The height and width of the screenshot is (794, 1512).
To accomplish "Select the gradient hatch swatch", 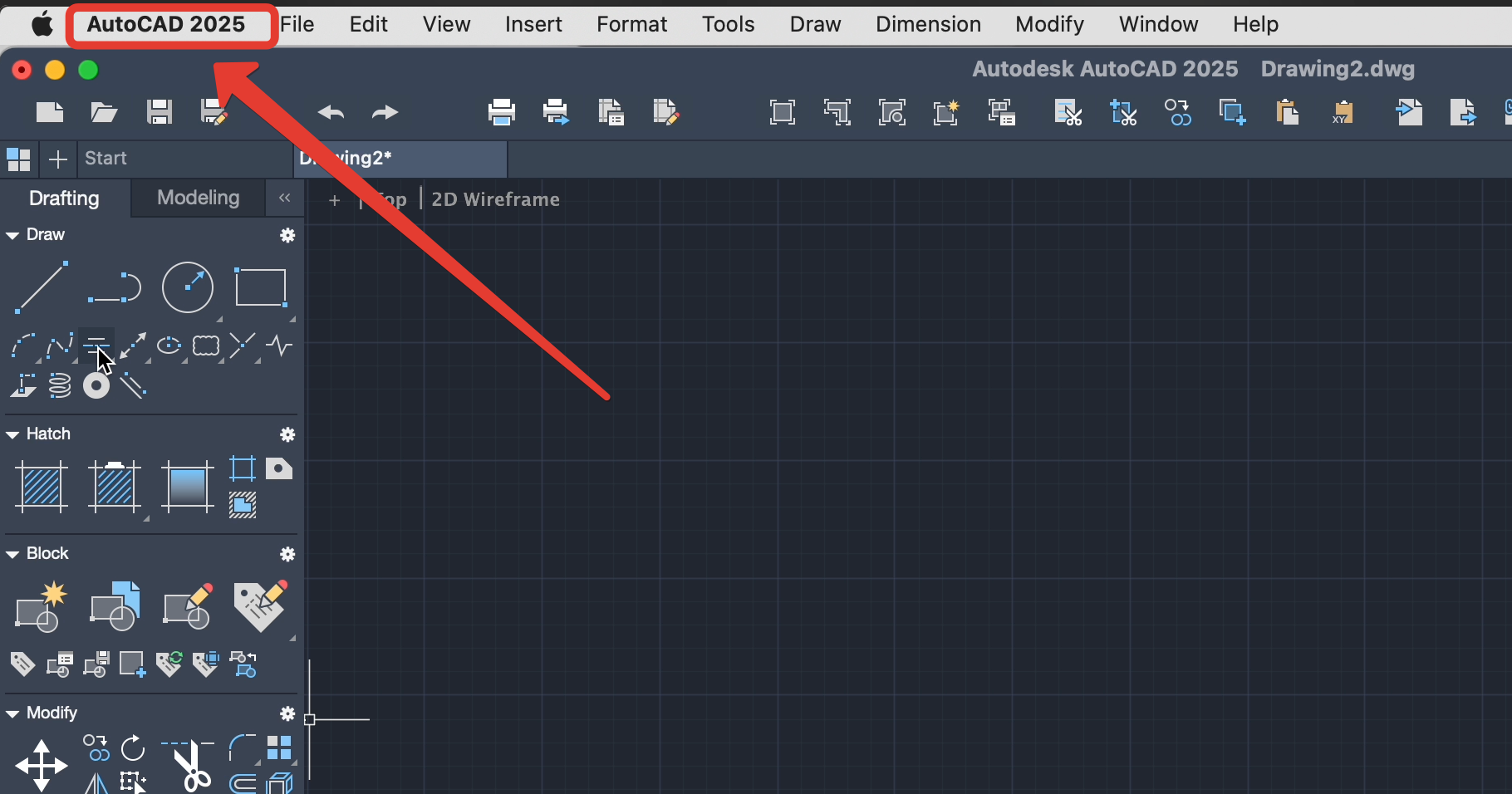I will tap(188, 488).
